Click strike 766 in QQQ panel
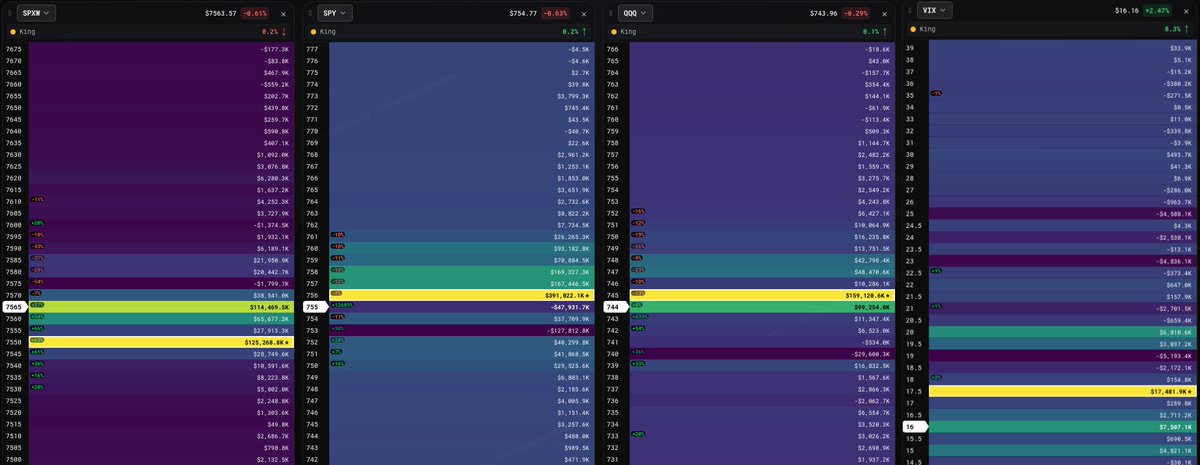The image size is (1200, 465). tap(612, 48)
